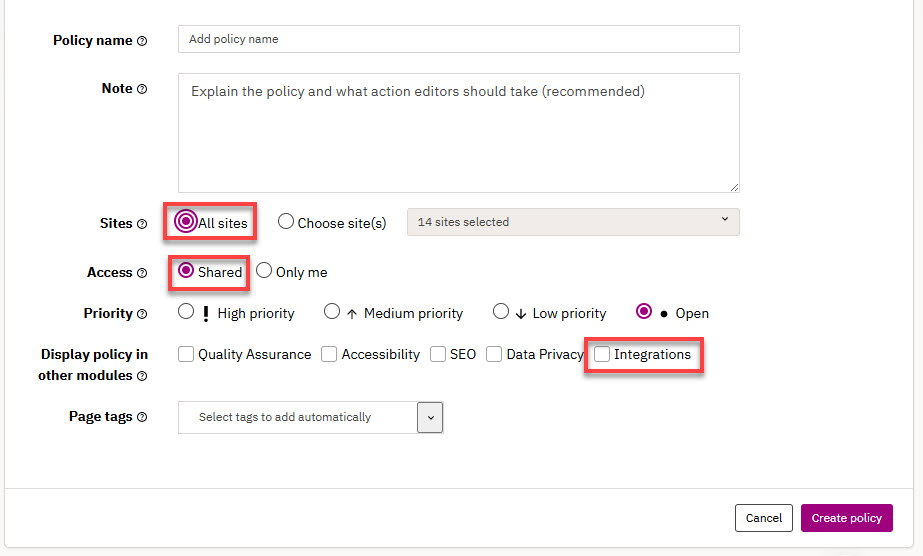Open help icon next to Note

142,89
